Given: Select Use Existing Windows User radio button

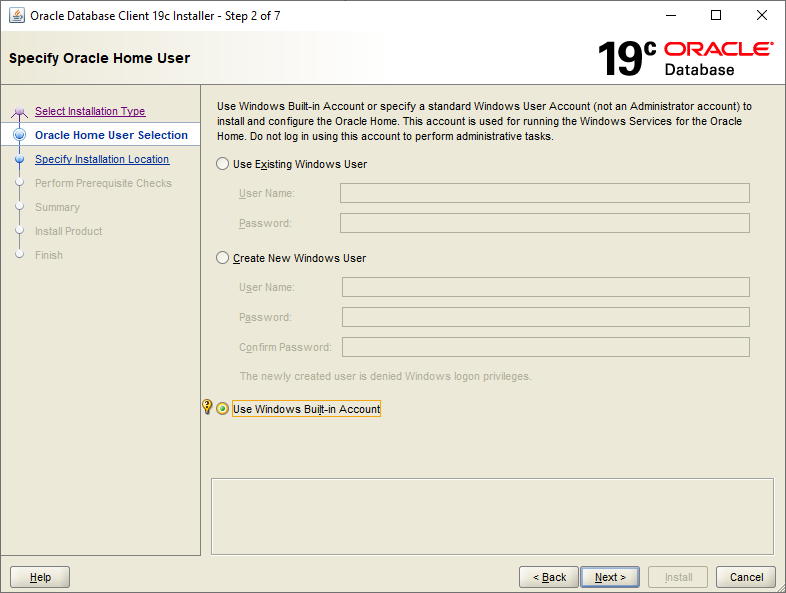Looking at the screenshot, I should [x=223, y=164].
